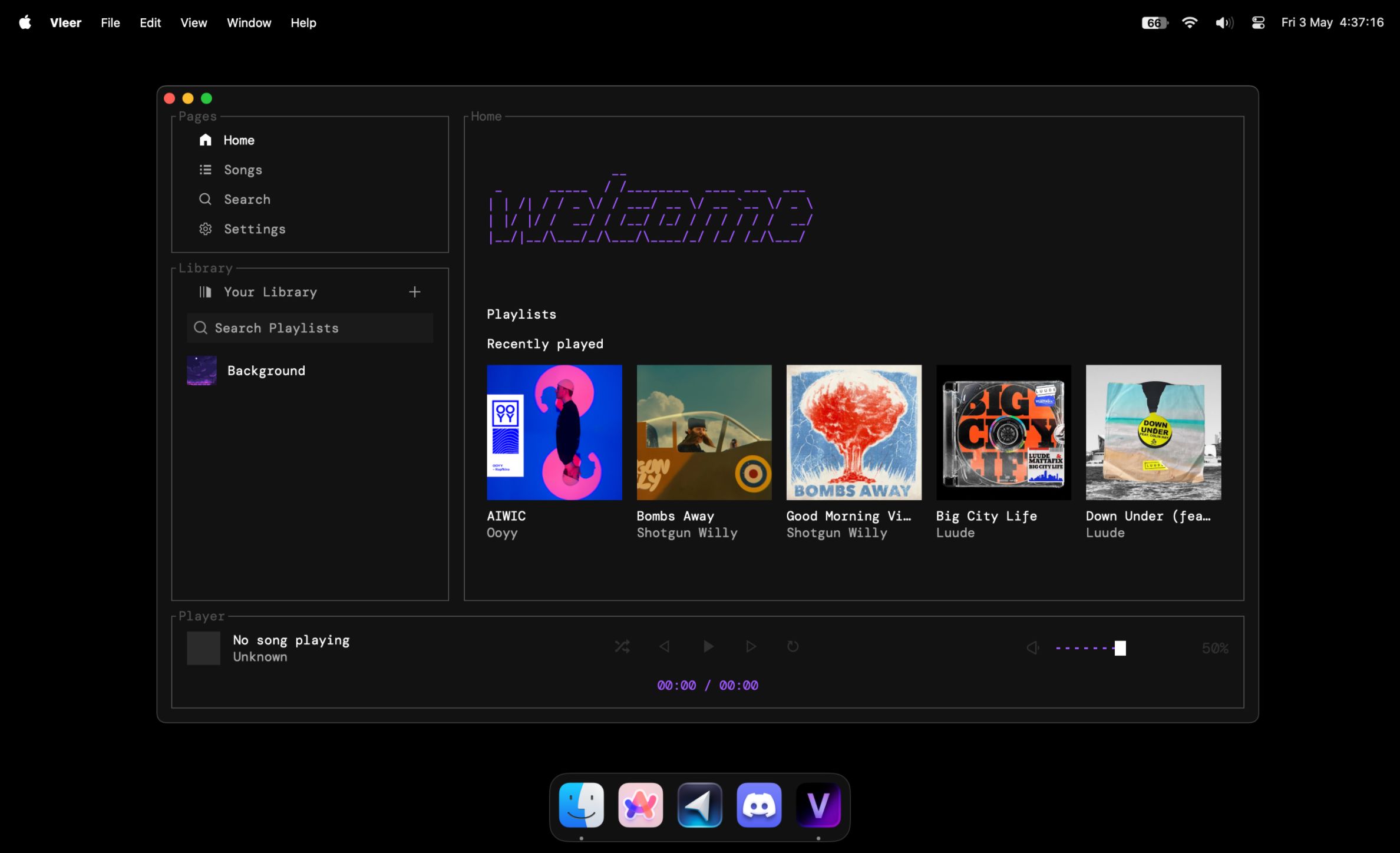Play the AIWIC album by Ooyy

554,432
